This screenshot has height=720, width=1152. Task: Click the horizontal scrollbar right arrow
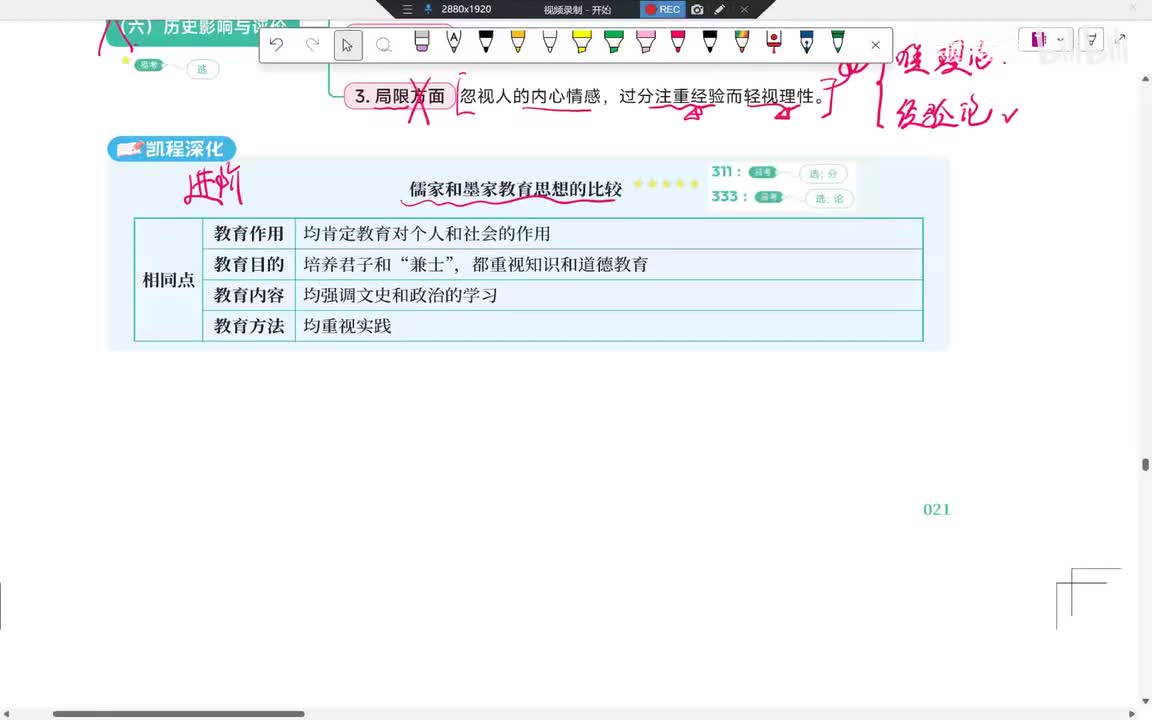tap(1132, 713)
